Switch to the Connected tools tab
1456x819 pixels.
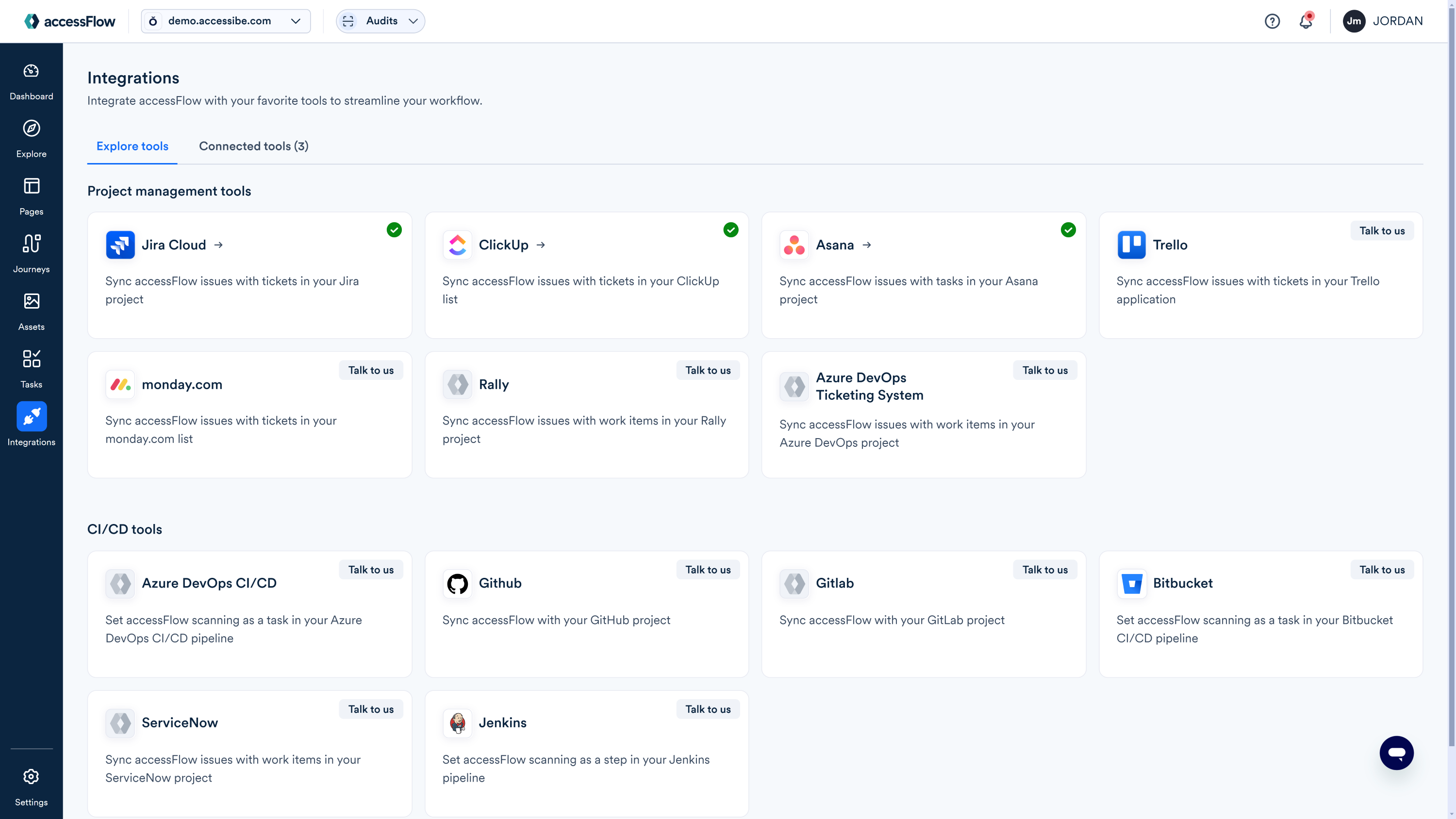point(253,146)
